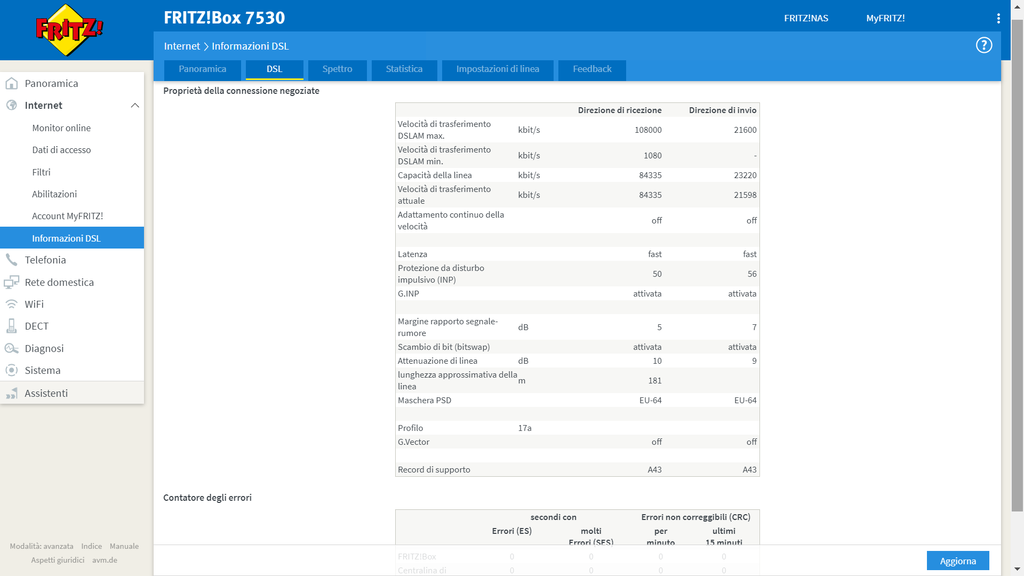Viewport: 1024px width, 576px height.
Task: Click the Panoramica house icon in sidebar
Action: [x=12, y=83]
